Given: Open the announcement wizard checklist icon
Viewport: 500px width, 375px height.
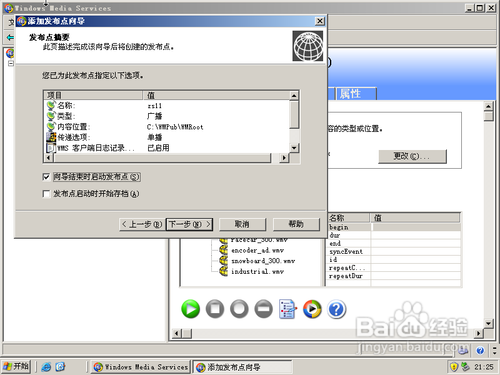Looking at the screenshot, I should pos(287,309).
